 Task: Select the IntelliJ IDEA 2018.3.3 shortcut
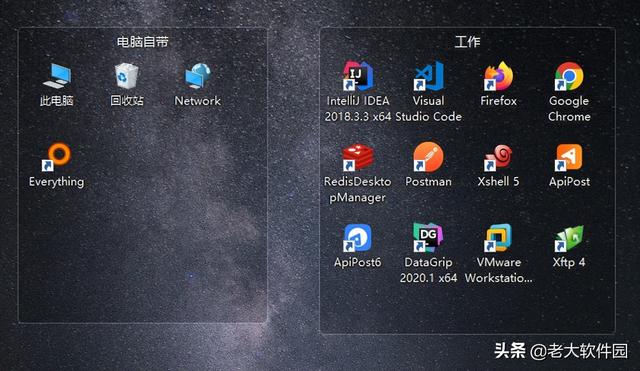(x=358, y=76)
